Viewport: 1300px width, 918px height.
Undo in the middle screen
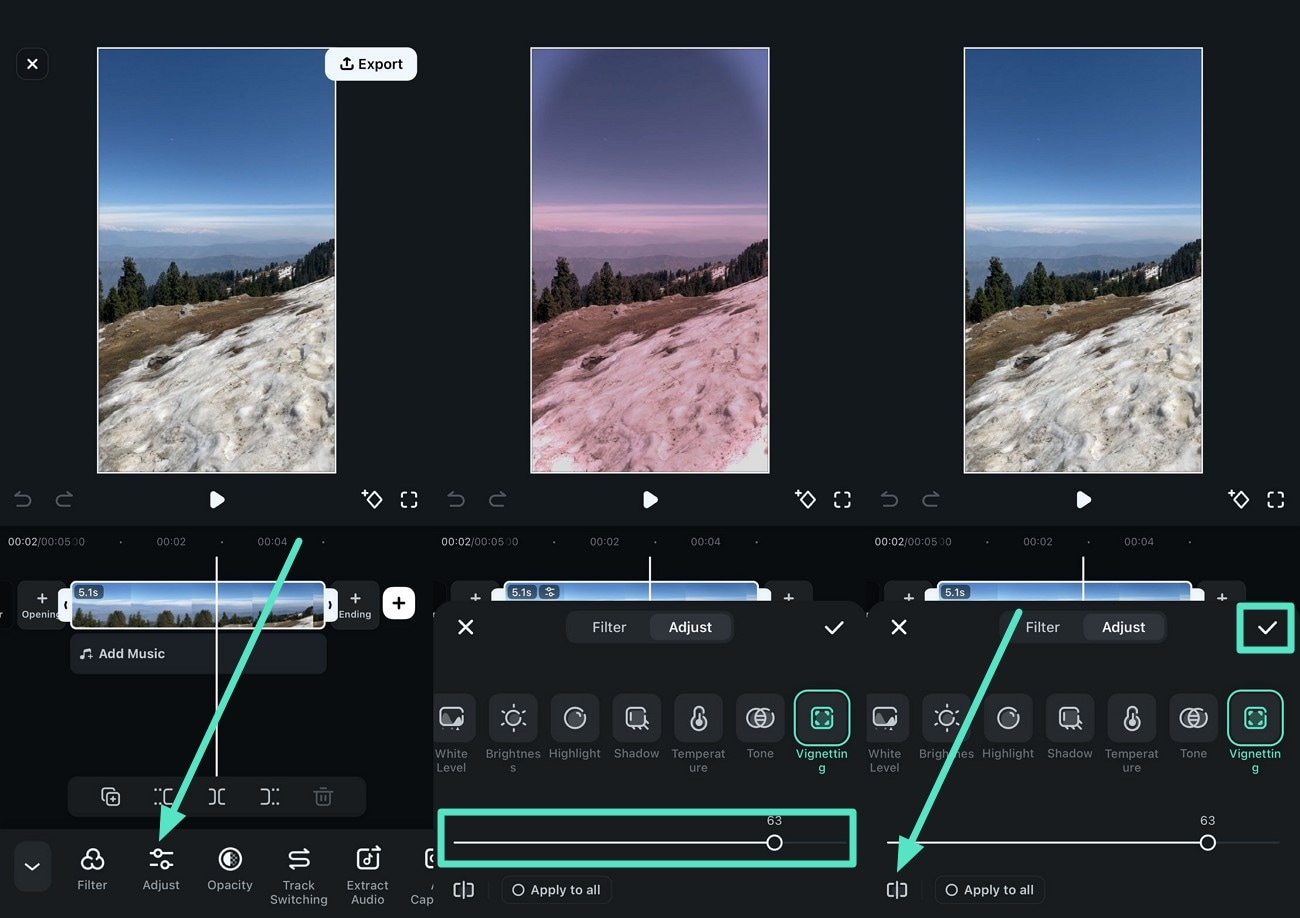click(456, 499)
